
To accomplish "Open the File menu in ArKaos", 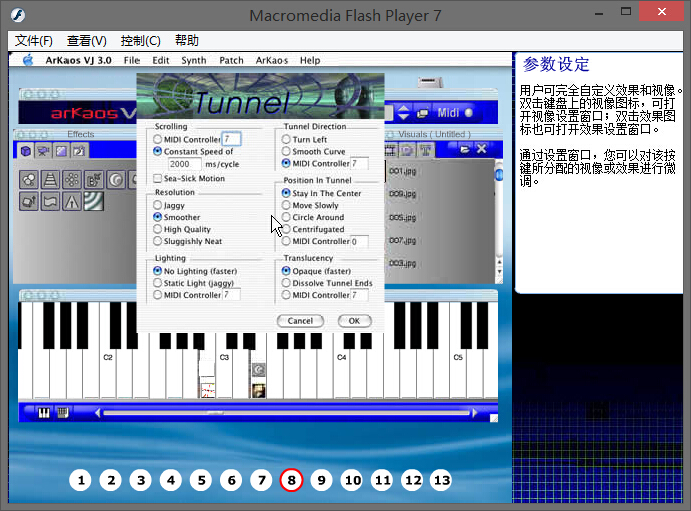I will 132,60.
